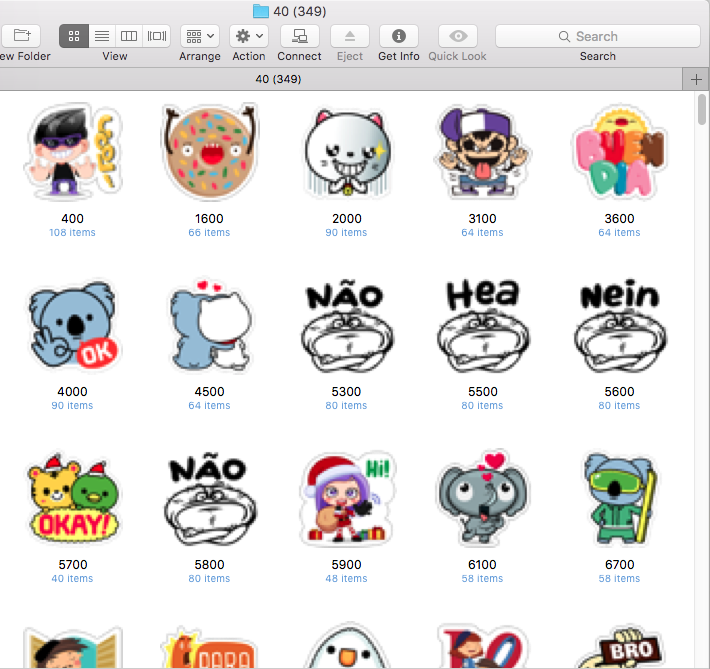Click the folder name label 5500
This screenshot has height=669, width=710.
coord(483,392)
